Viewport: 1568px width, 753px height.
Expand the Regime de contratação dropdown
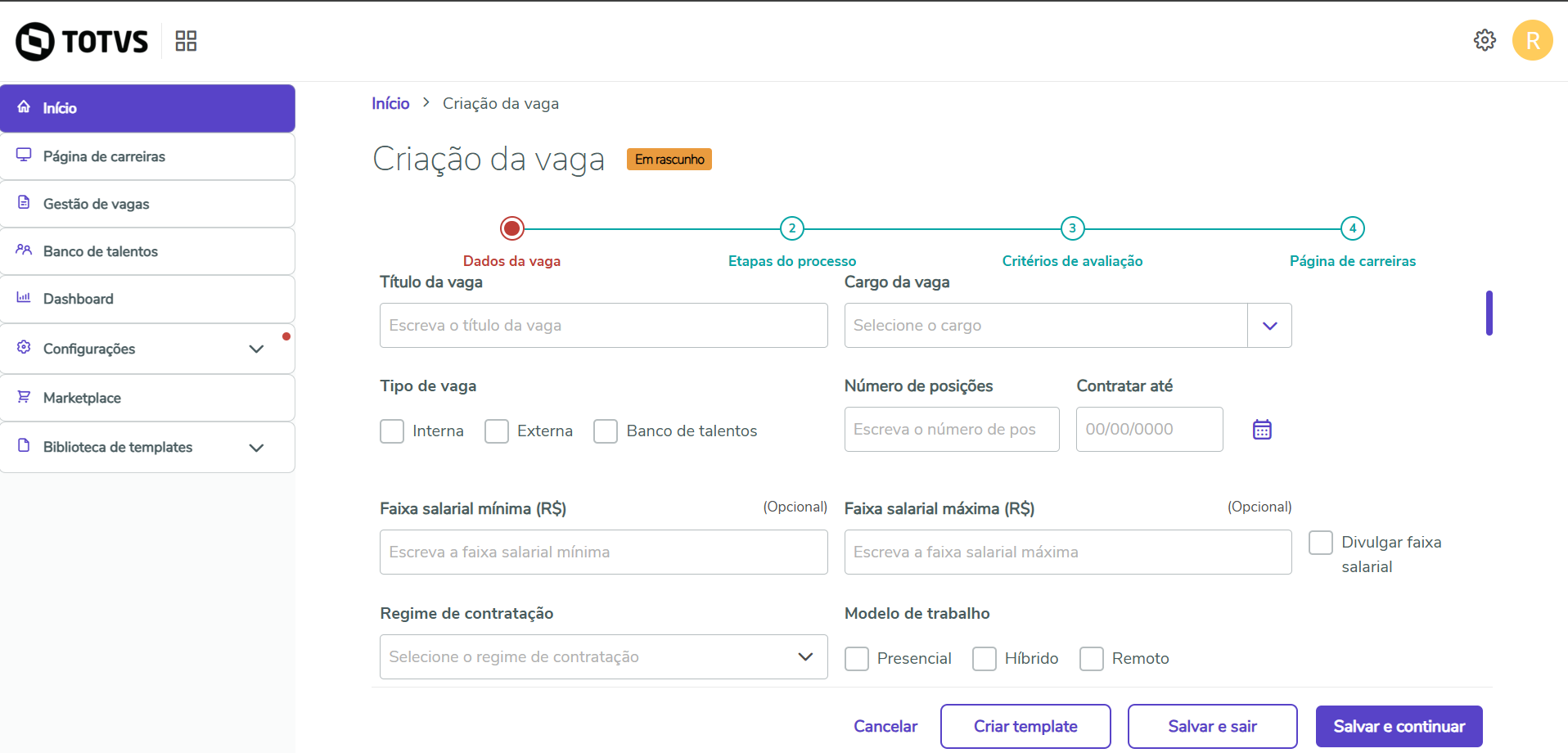(x=805, y=657)
